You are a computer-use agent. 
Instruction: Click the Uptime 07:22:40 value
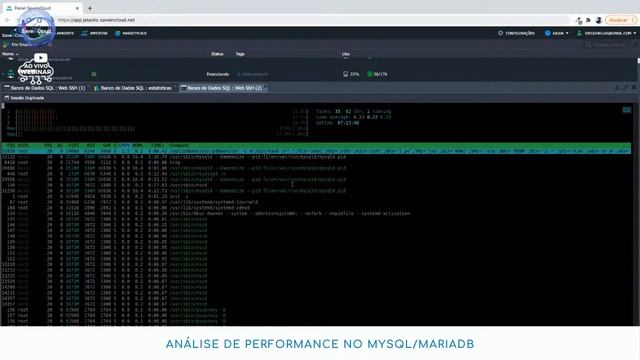348,123
